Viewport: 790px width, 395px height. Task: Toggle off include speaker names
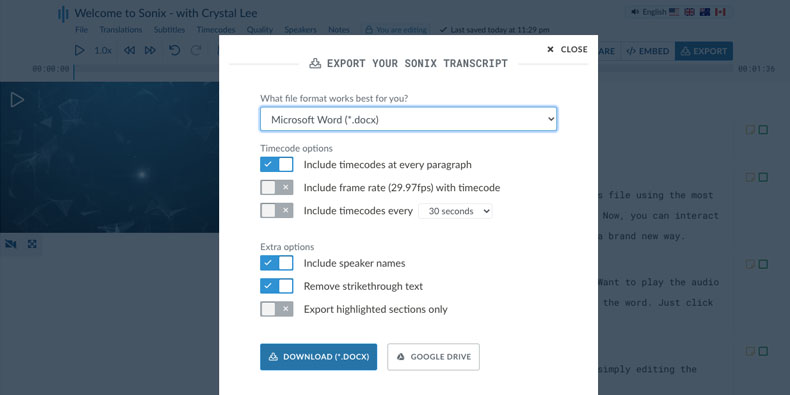pyautogui.click(x=277, y=263)
